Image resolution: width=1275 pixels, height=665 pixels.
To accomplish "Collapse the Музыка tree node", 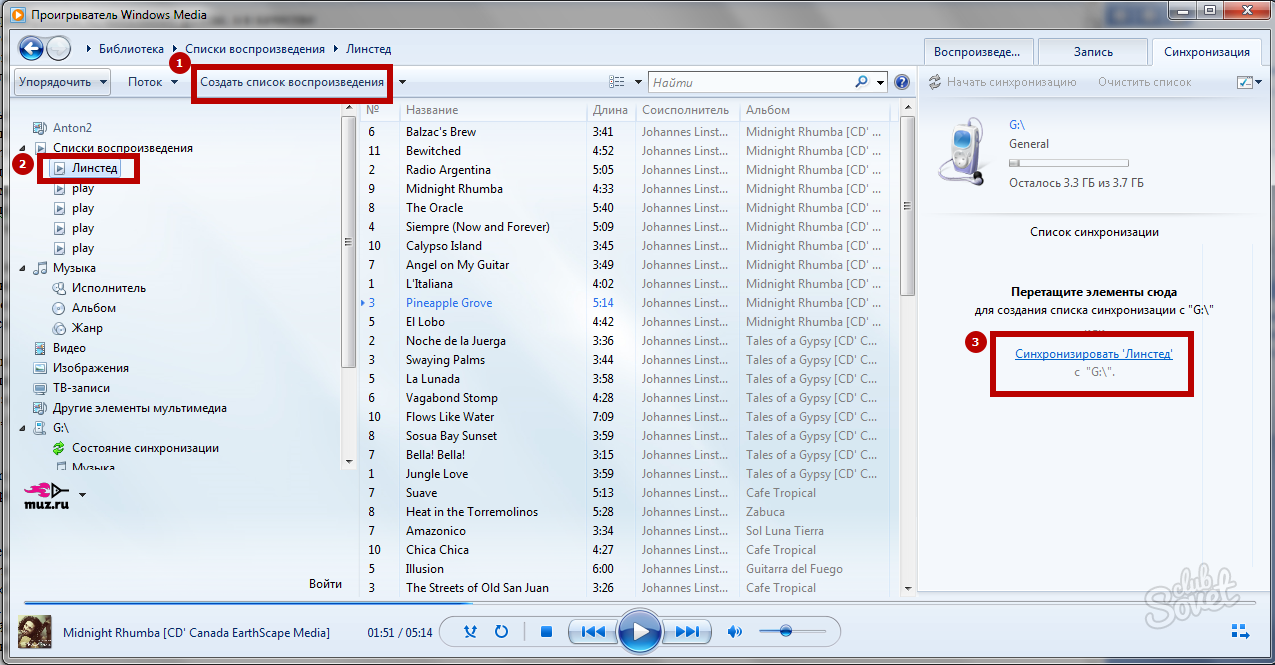I will tap(23, 268).
